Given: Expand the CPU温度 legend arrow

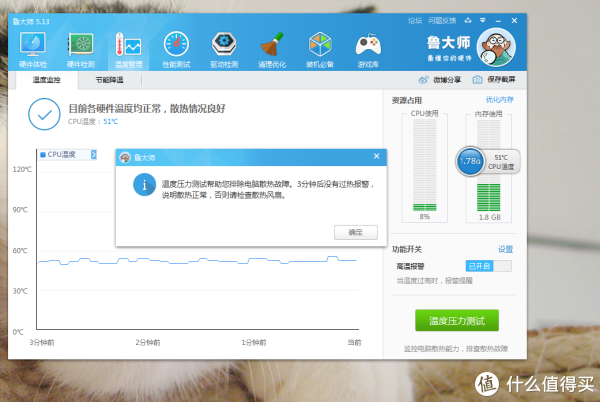Looking at the screenshot, I should click(x=94, y=155).
